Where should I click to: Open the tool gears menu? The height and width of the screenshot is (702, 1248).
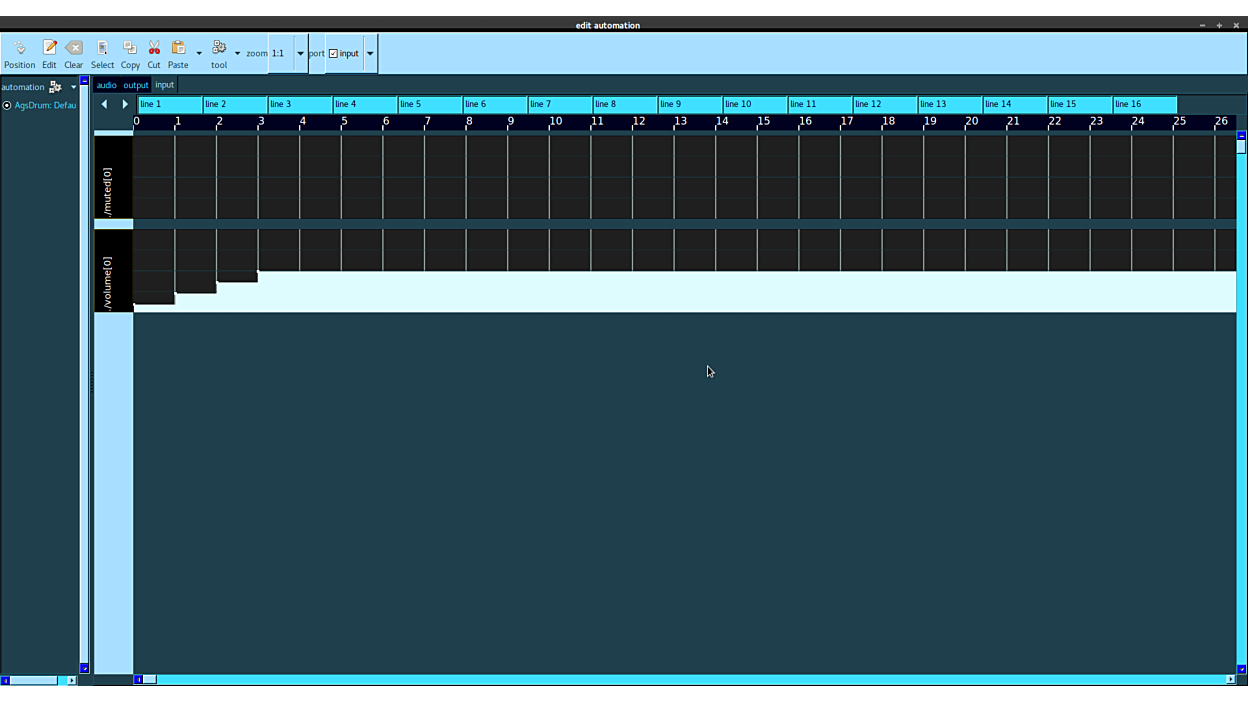[219, 54]
